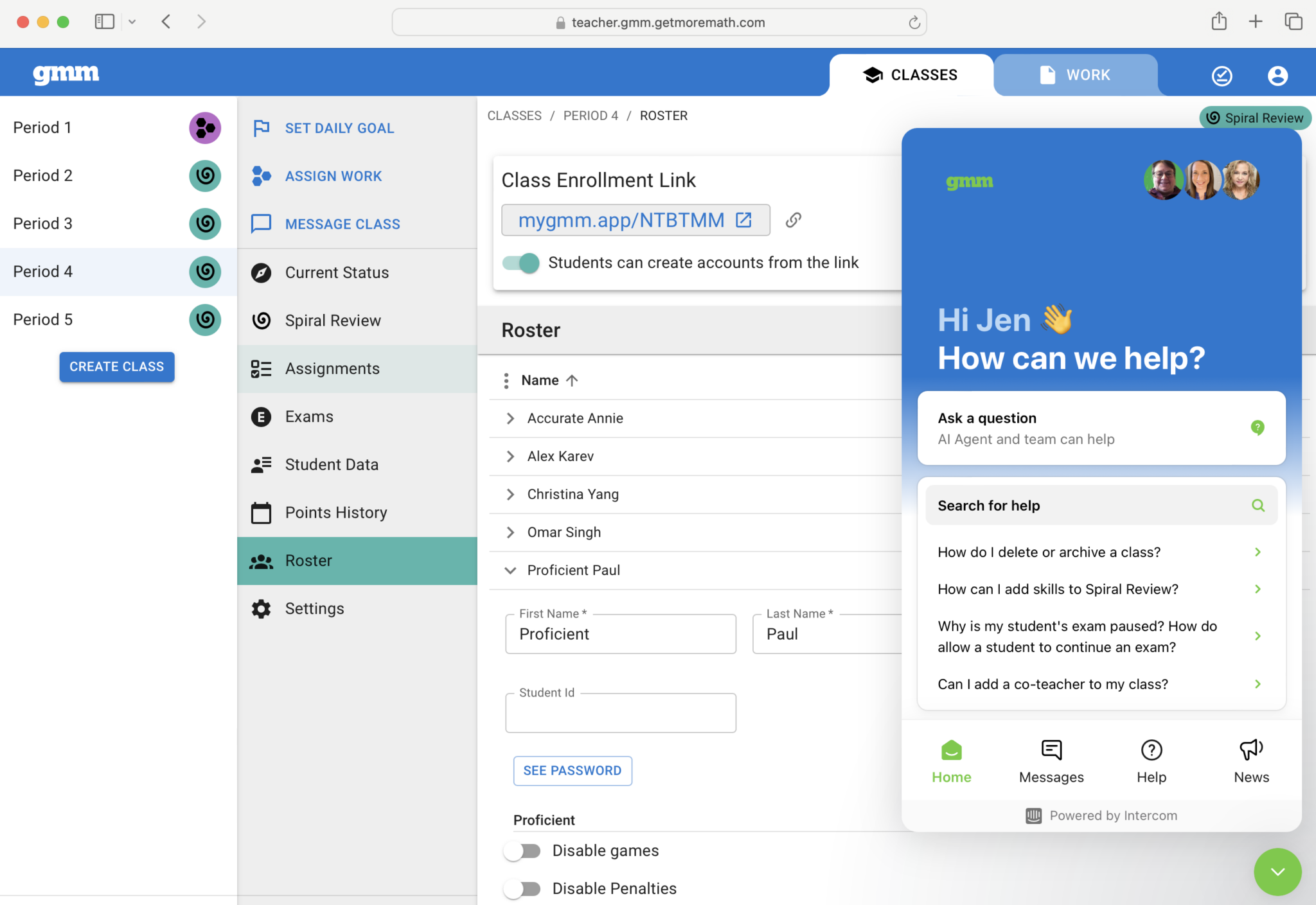This screenshot has width=1316, height=905.
Task: Toggle Students can create accounts switch
Action: [x=521, y=263]
